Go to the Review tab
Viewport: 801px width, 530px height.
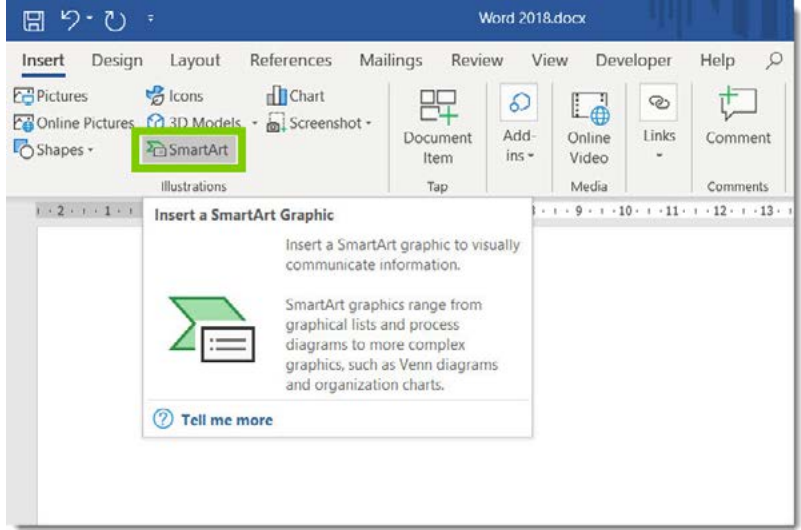tap(477, 60)
